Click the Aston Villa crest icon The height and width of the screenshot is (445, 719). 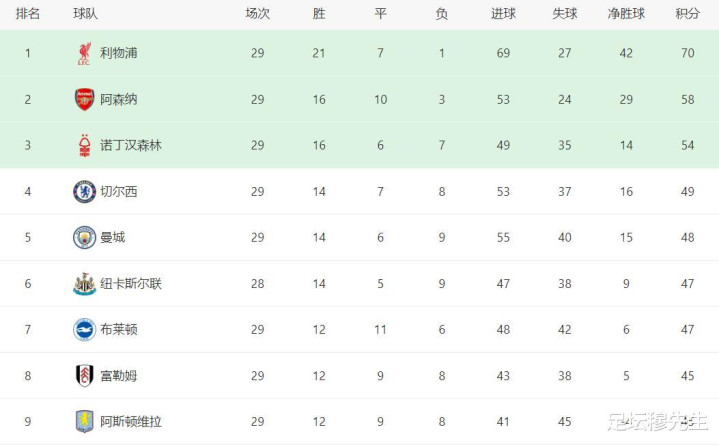84,422
